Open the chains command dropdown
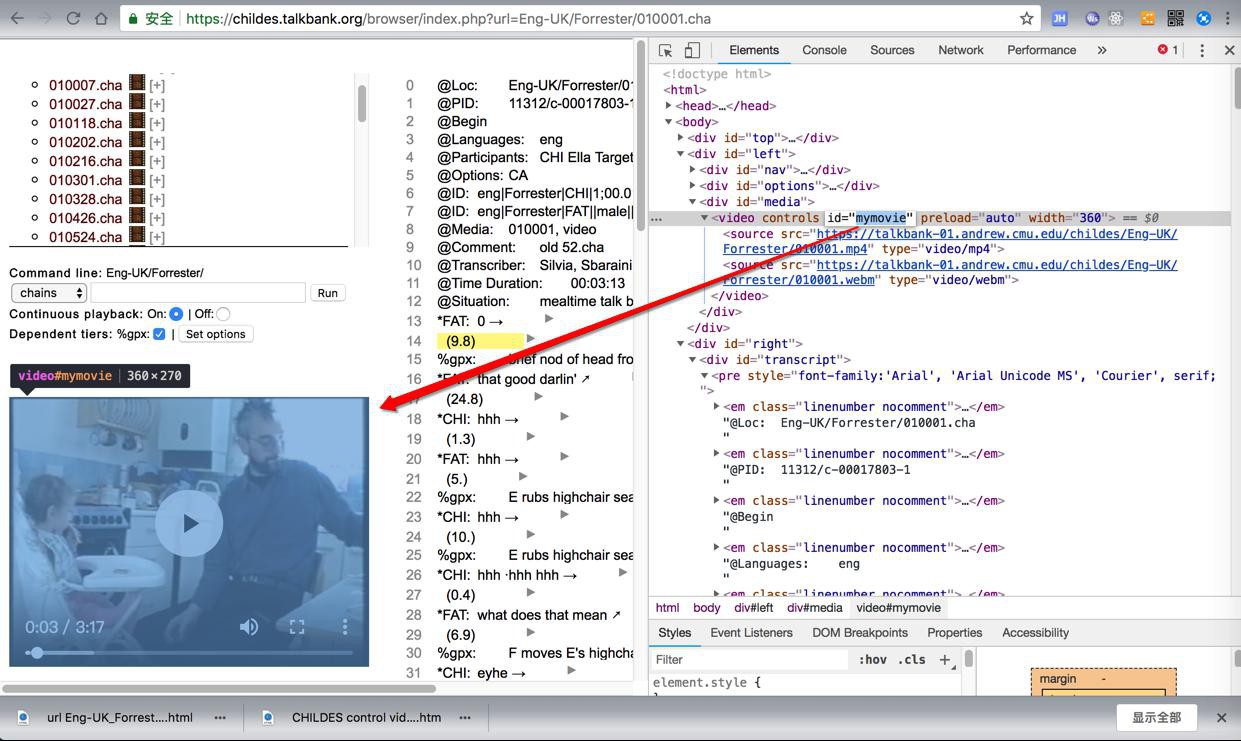 point(49,293)
